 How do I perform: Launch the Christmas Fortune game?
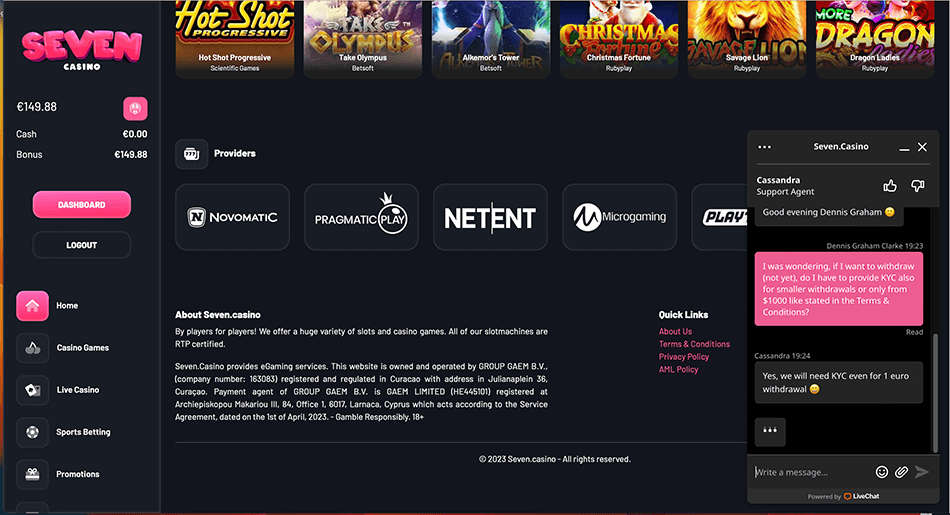coord(619,39)
